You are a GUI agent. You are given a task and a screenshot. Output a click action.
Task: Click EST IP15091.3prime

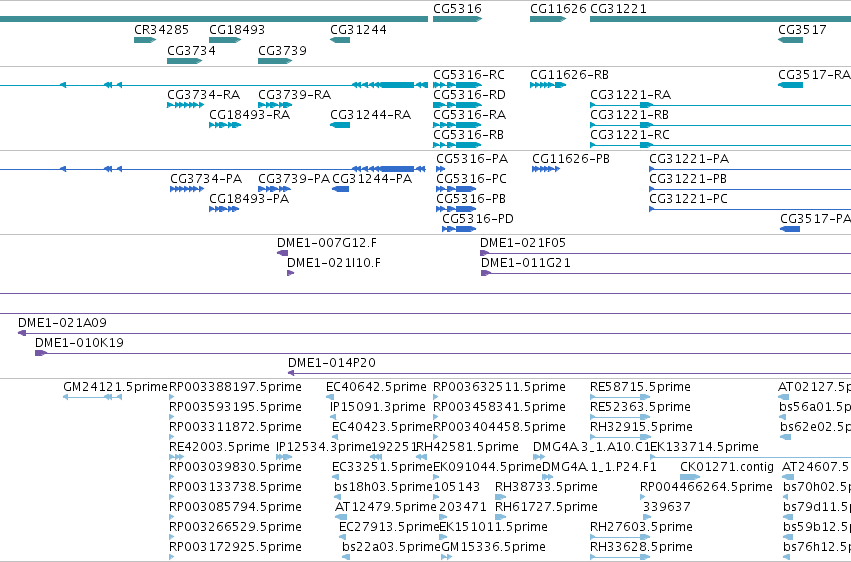(333, 417)
